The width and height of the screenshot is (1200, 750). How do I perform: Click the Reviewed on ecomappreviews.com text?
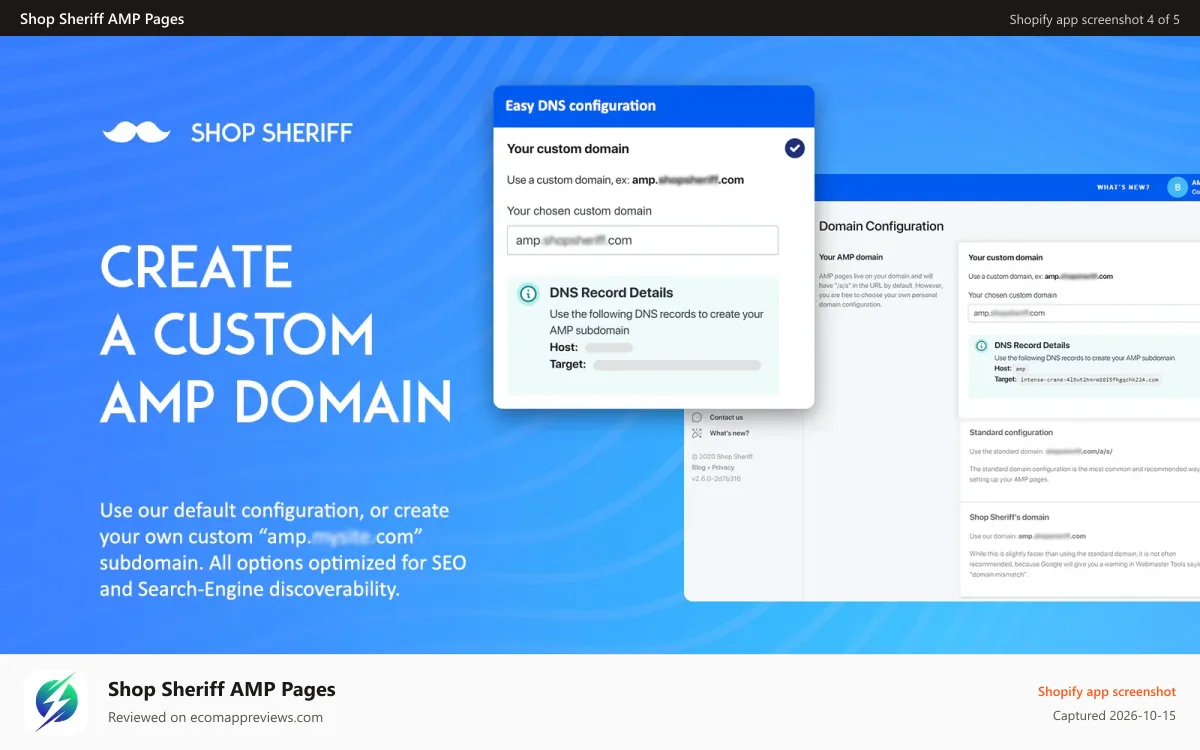215,717
